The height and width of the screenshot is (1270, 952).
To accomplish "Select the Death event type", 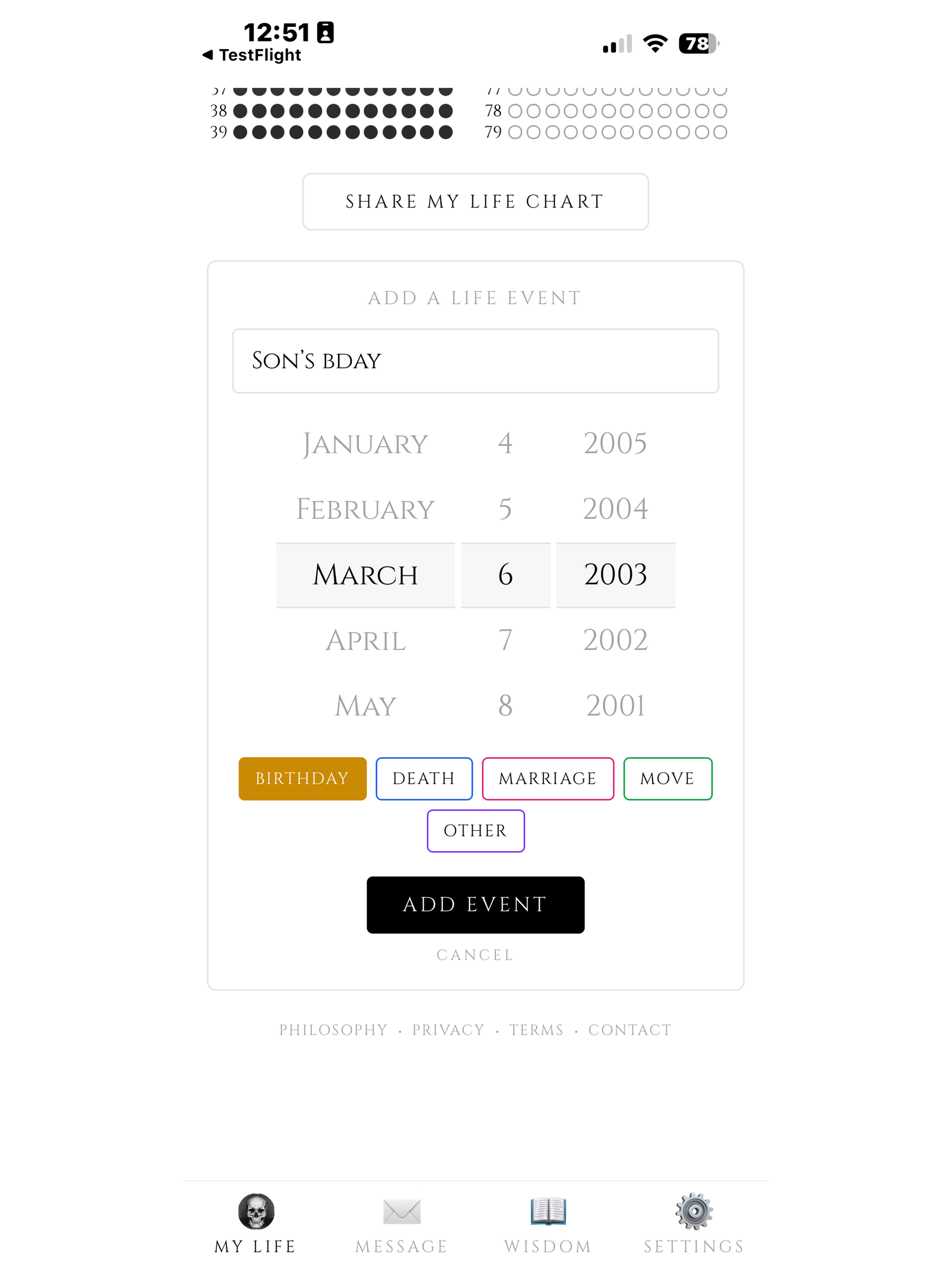I will coord(424,779).
